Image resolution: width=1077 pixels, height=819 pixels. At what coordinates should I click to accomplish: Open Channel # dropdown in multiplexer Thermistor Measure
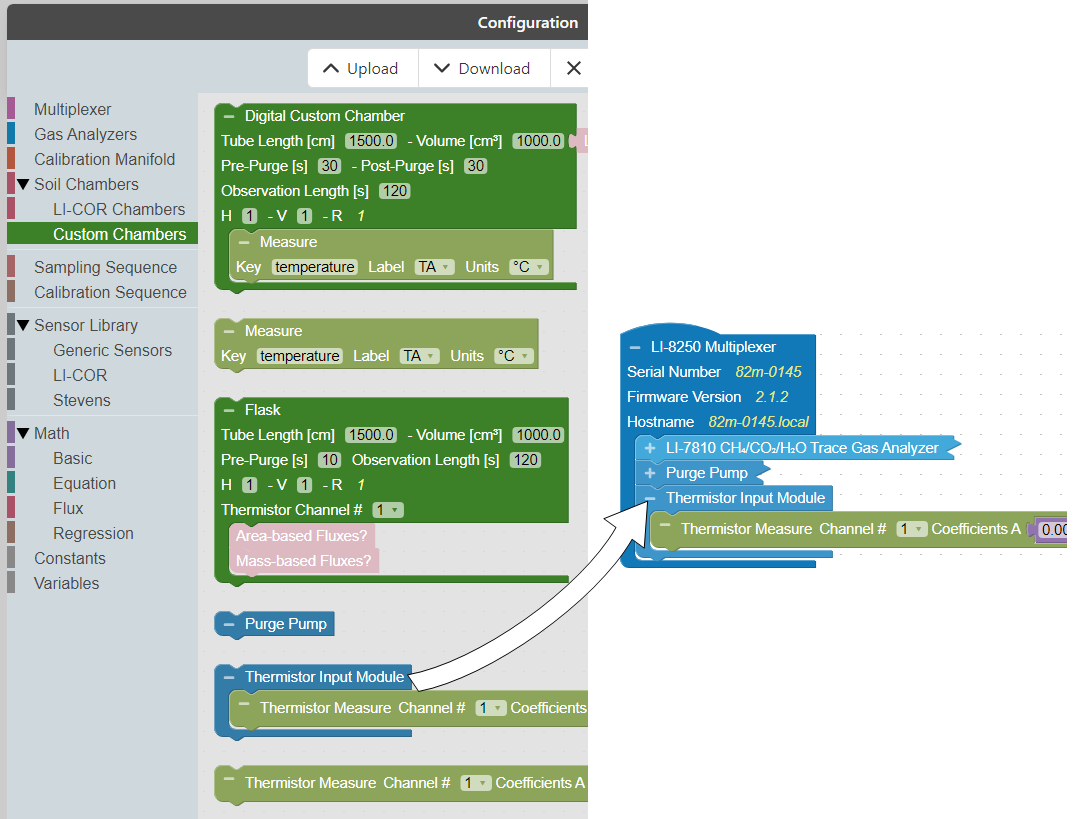[x=911, y=529]
